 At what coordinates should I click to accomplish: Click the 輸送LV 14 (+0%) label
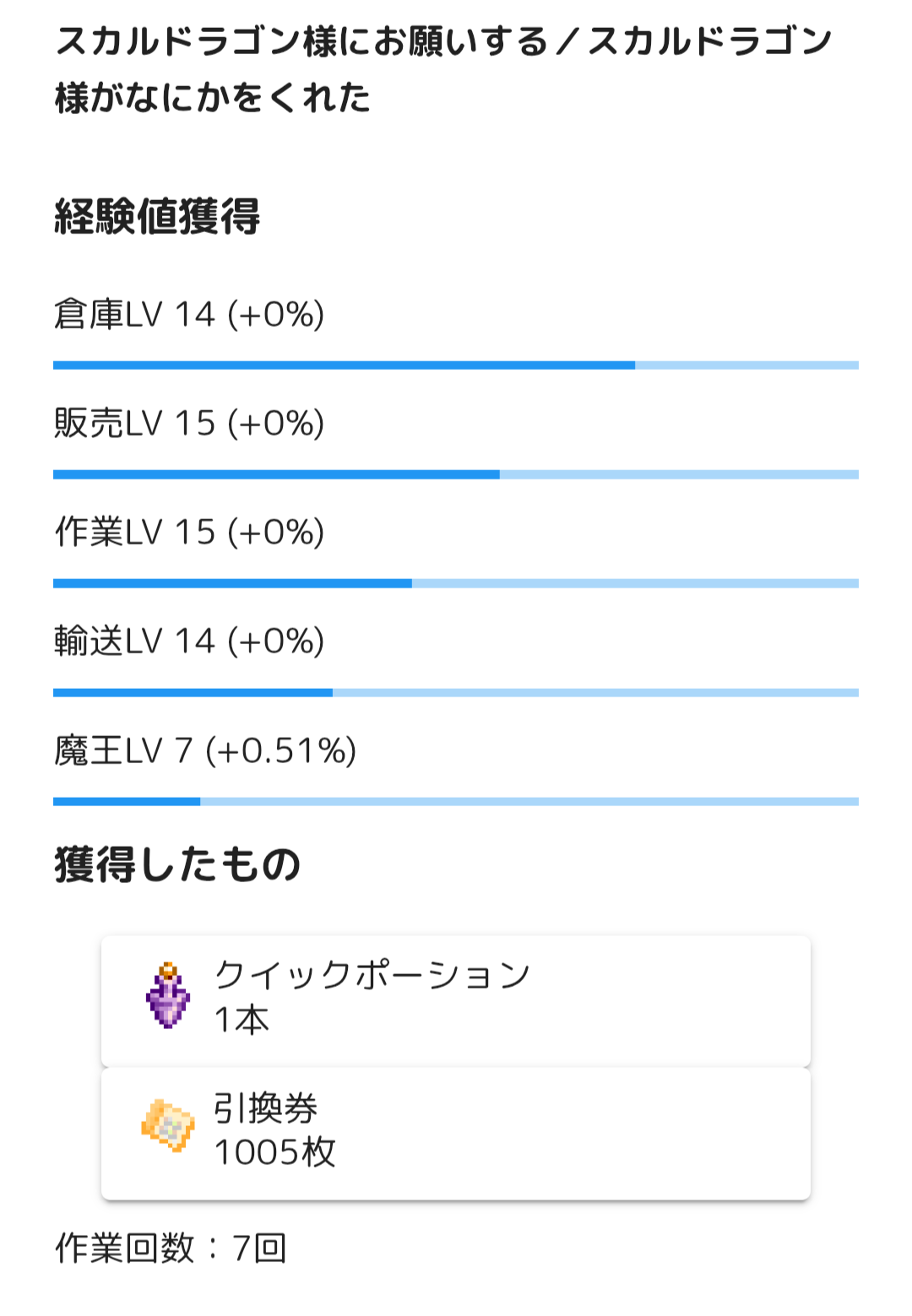189,642
